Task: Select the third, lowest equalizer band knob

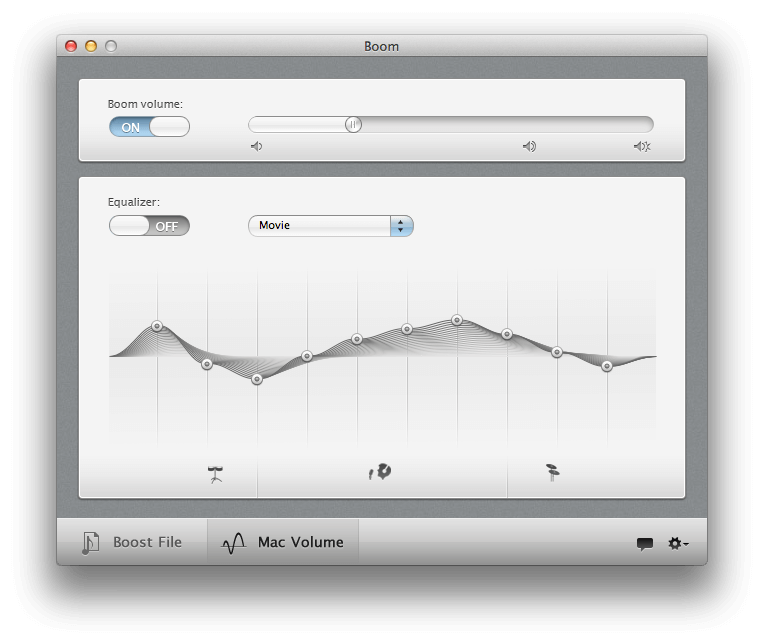Action: click(x=257, y=379)
